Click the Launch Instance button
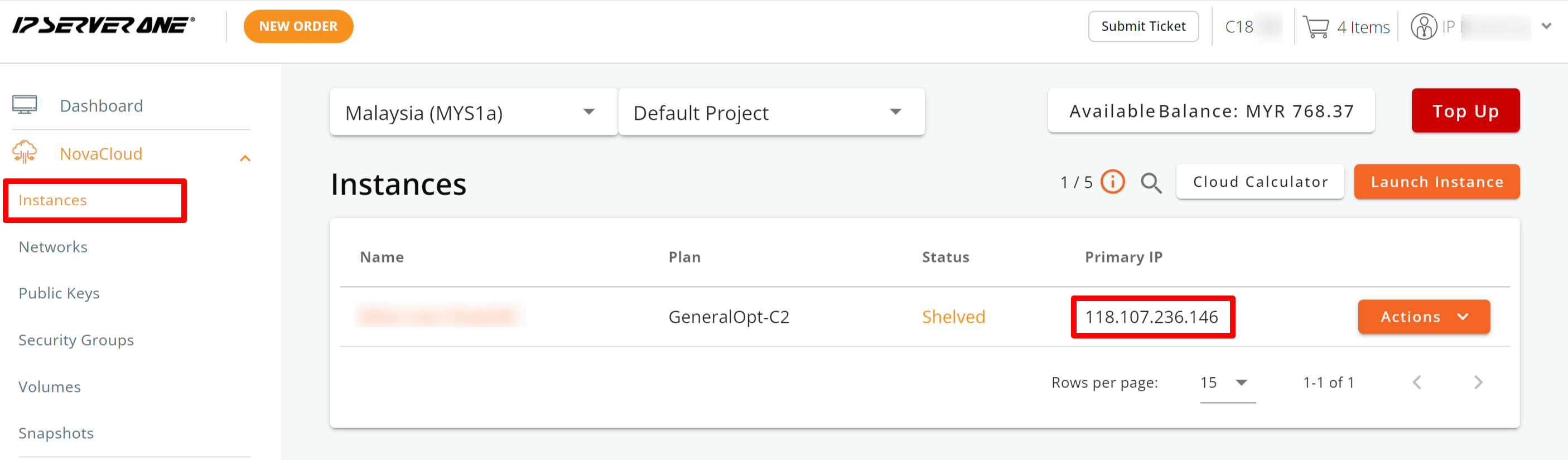 pyautogui.click(x=1436, y=182)
